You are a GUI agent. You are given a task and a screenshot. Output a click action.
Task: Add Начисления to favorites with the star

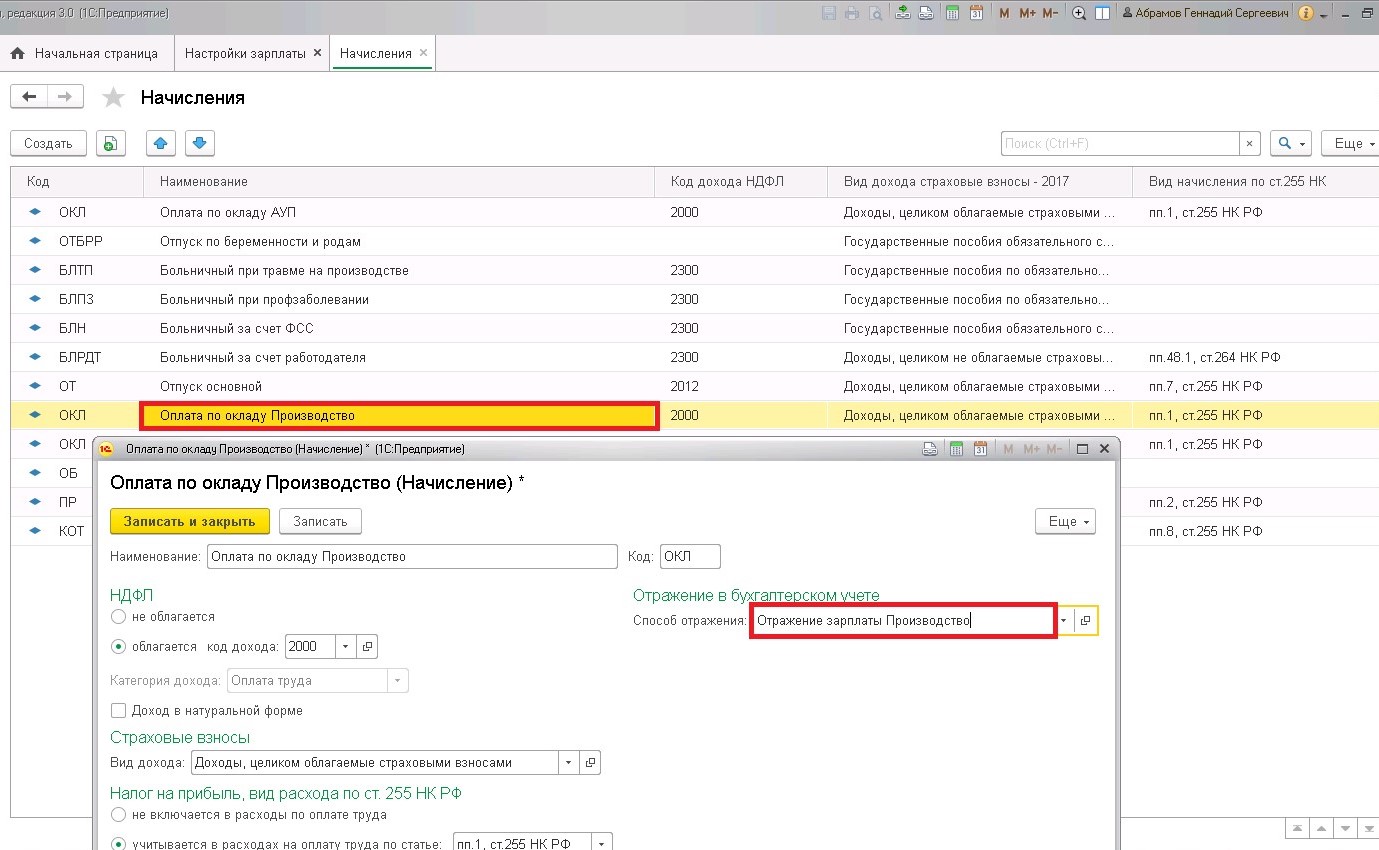pyautogui.click(x=114, y=97)
